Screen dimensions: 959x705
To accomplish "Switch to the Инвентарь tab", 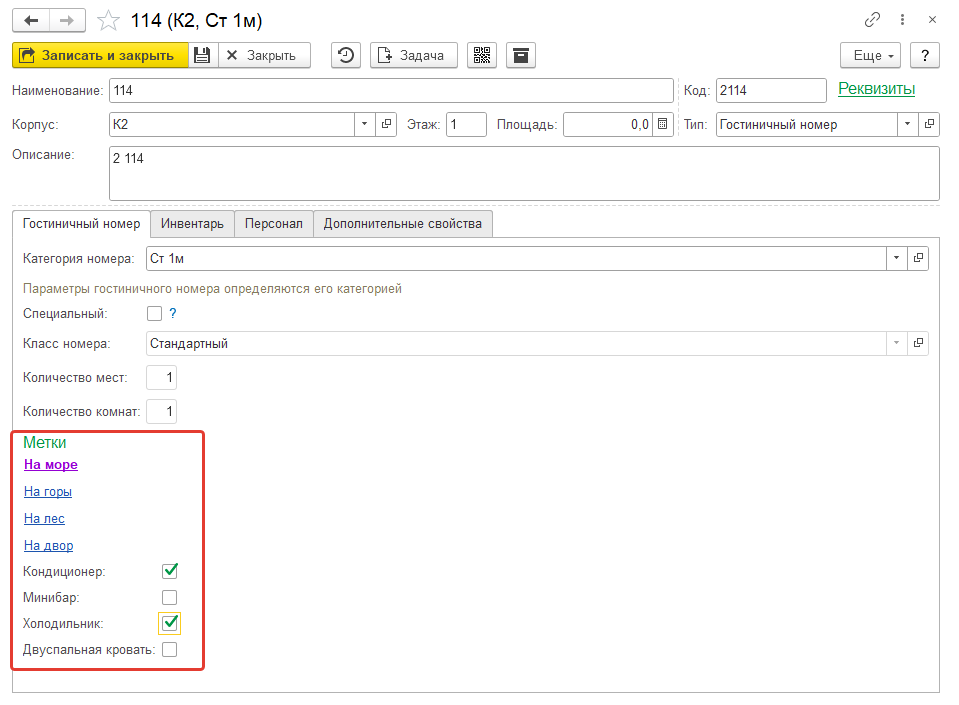I will (192, 224).
